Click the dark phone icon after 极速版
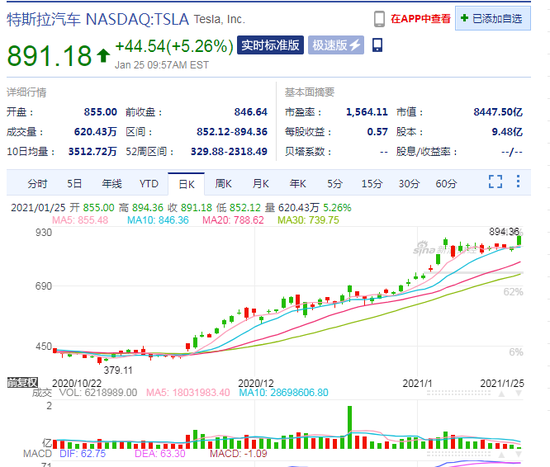Screen dimensions: 550x467 coord(377,45)
